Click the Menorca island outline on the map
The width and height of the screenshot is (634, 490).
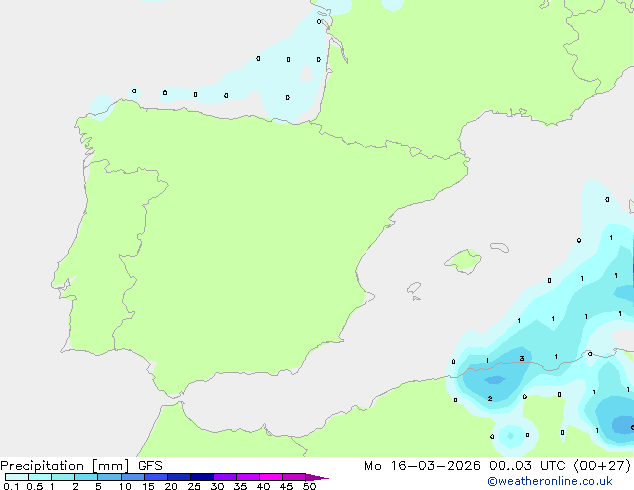tap(499, 247)
